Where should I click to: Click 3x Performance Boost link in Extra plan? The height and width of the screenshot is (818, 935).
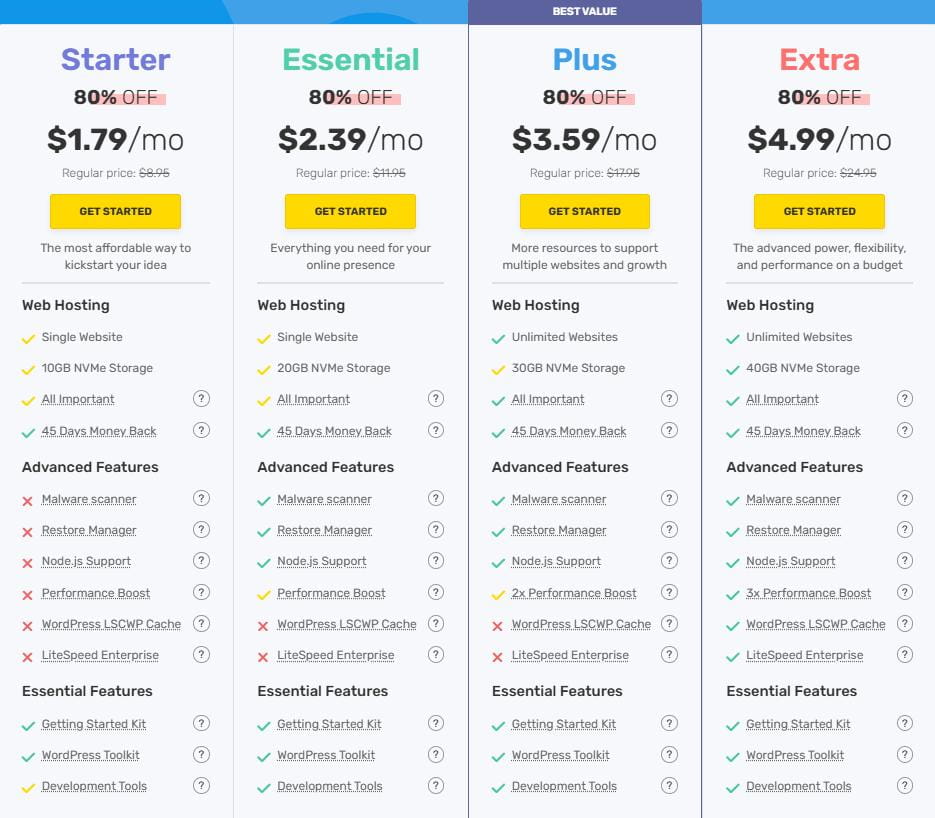coord(808,593)
